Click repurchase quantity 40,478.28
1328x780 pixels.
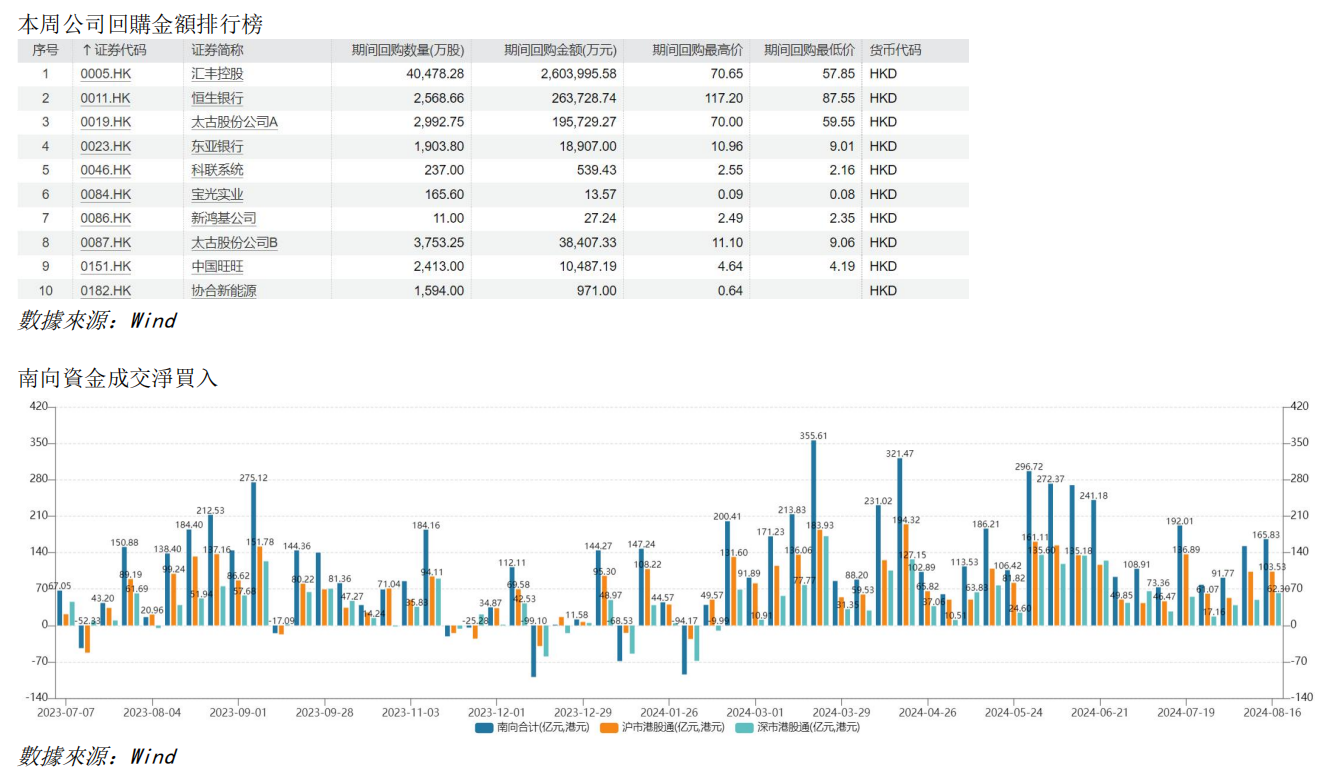[435, 74]
